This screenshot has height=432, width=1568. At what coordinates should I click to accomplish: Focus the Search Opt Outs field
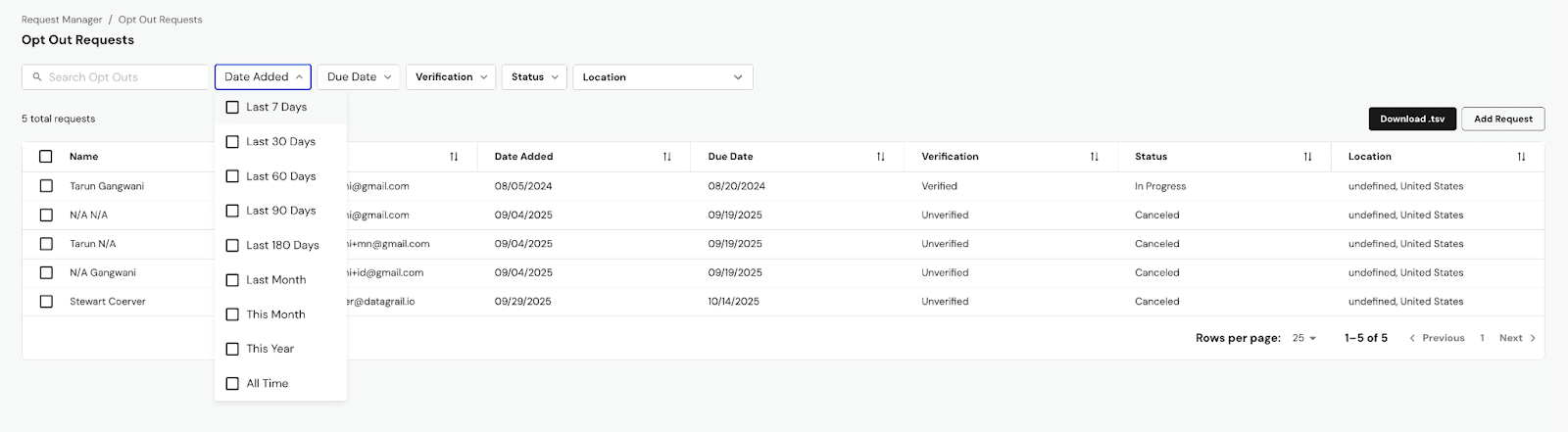tap(122, 77)
